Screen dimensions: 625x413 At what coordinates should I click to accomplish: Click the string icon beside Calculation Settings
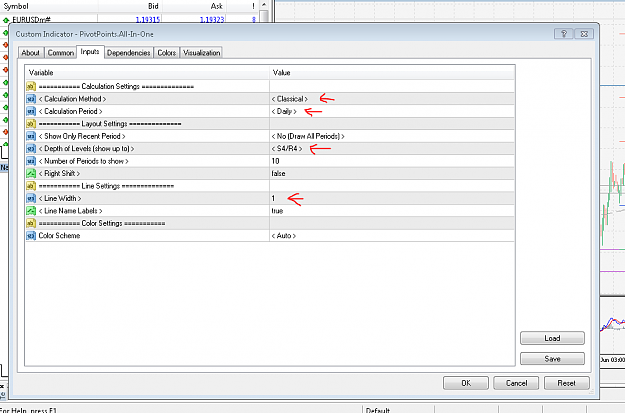(31, 86)
